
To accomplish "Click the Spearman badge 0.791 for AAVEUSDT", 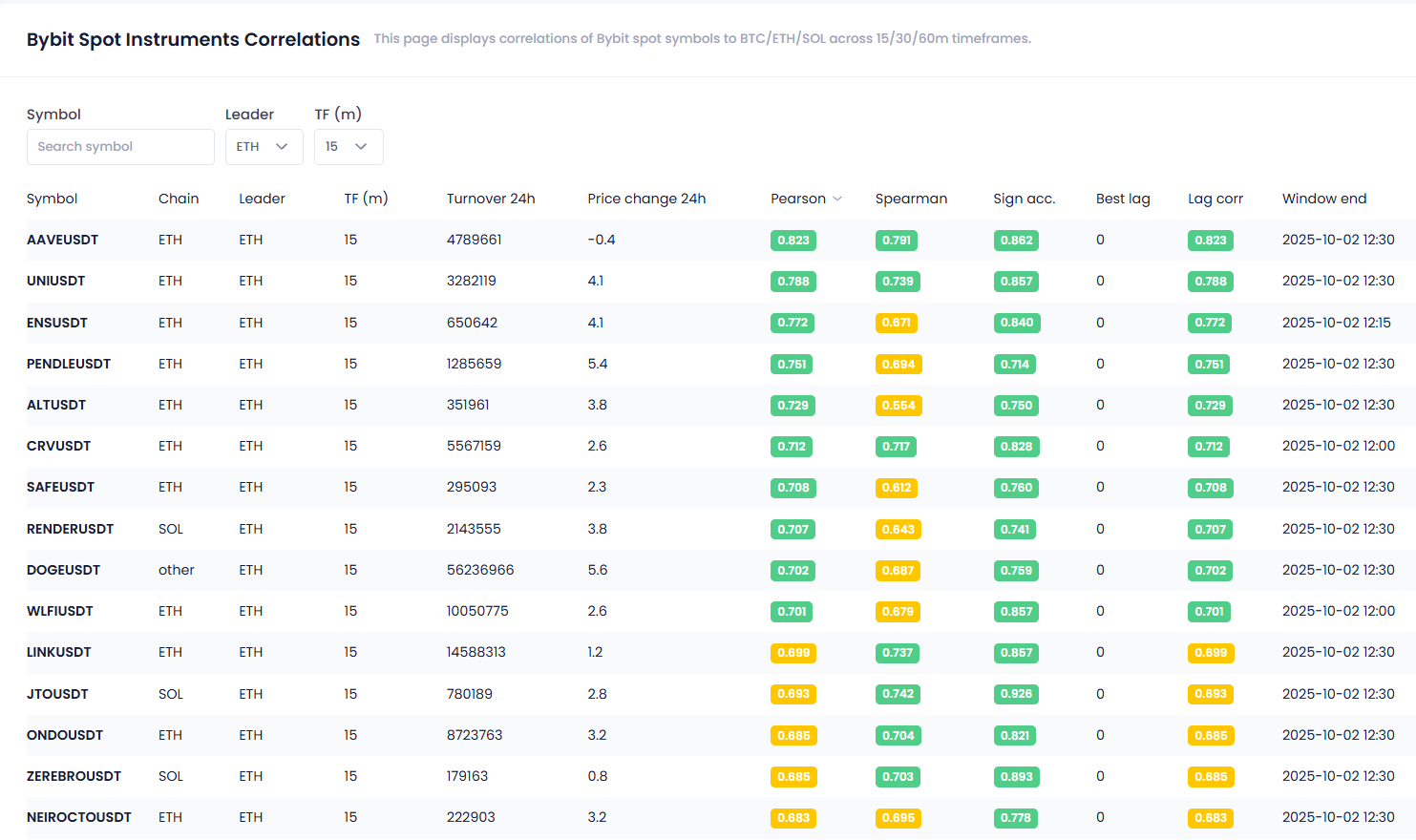I will click(x=897, y=241).
